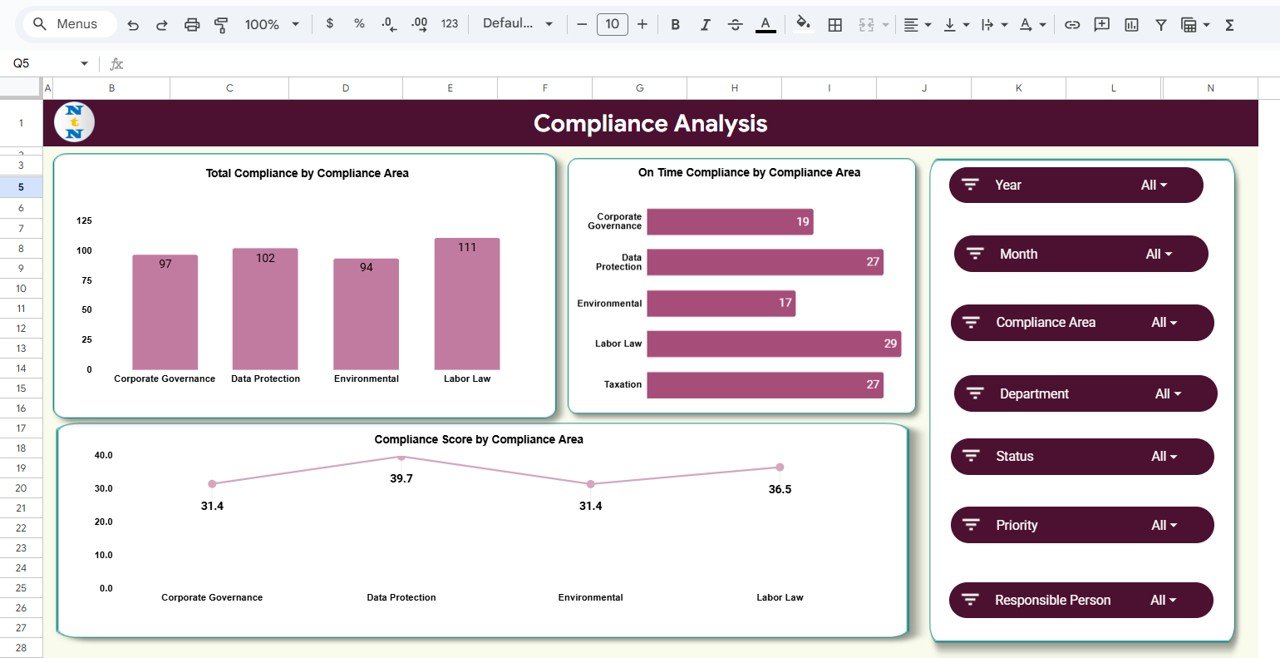
Task: Increase decimal places
Action: coord(419,24)
